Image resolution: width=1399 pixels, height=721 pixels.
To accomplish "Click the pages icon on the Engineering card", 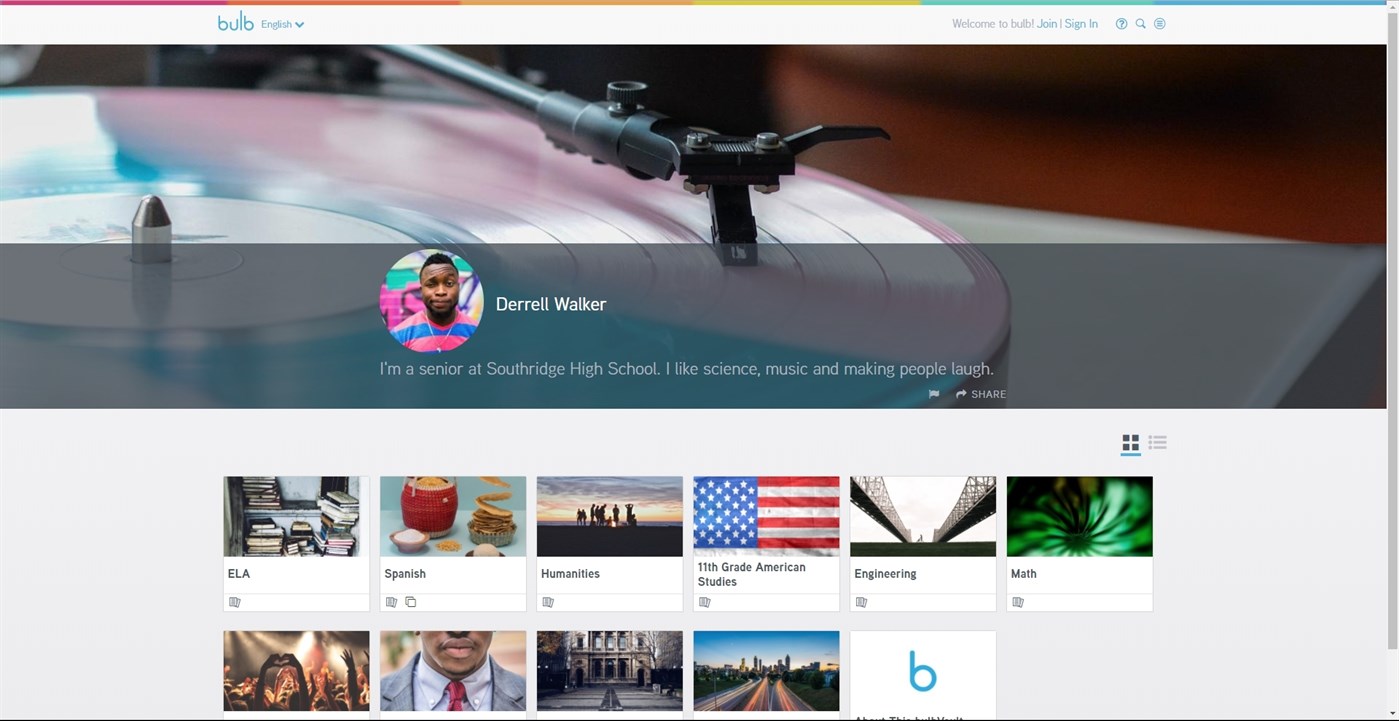I will click(x=861, y=601).
